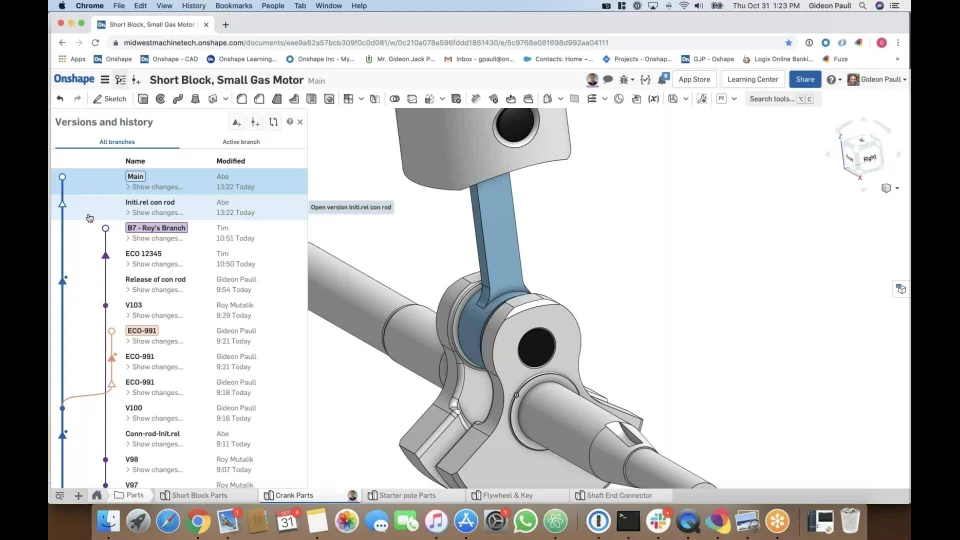Click the Redo arrow
Image resolution: width=960 pixels, height=540 pixels.
[x=77, y=99]
